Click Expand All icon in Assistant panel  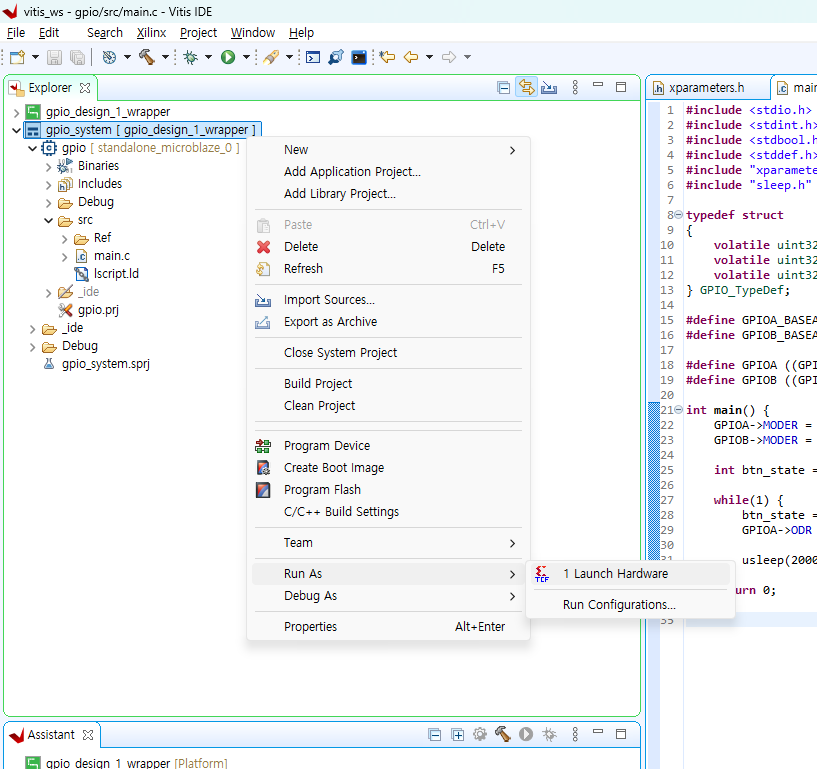(x=458, y=735)
